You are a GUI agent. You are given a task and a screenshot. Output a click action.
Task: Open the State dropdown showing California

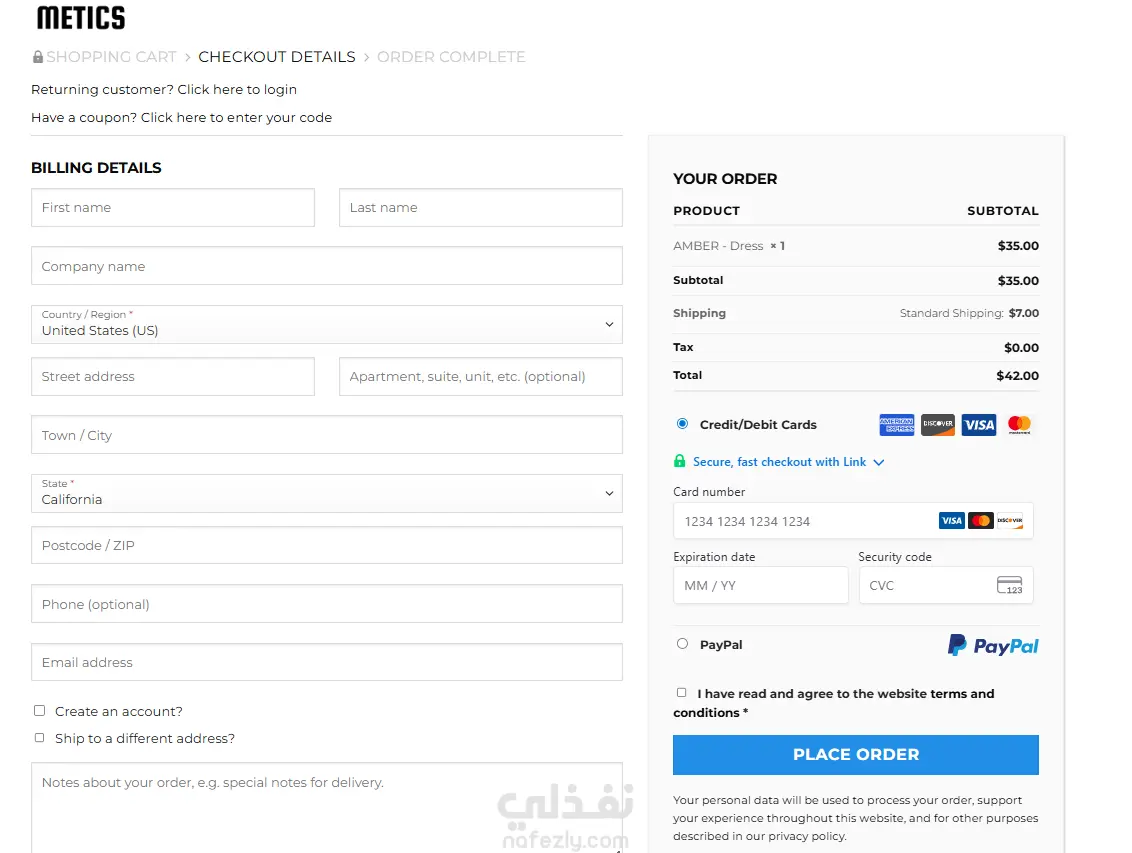[326, 493]
